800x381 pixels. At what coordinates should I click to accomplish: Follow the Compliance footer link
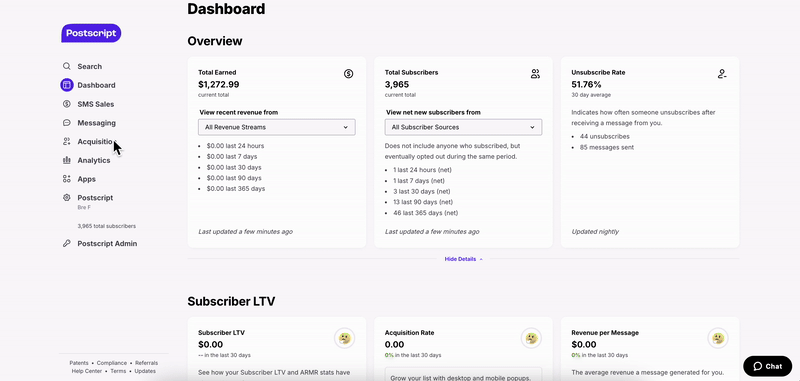(112, 363)
